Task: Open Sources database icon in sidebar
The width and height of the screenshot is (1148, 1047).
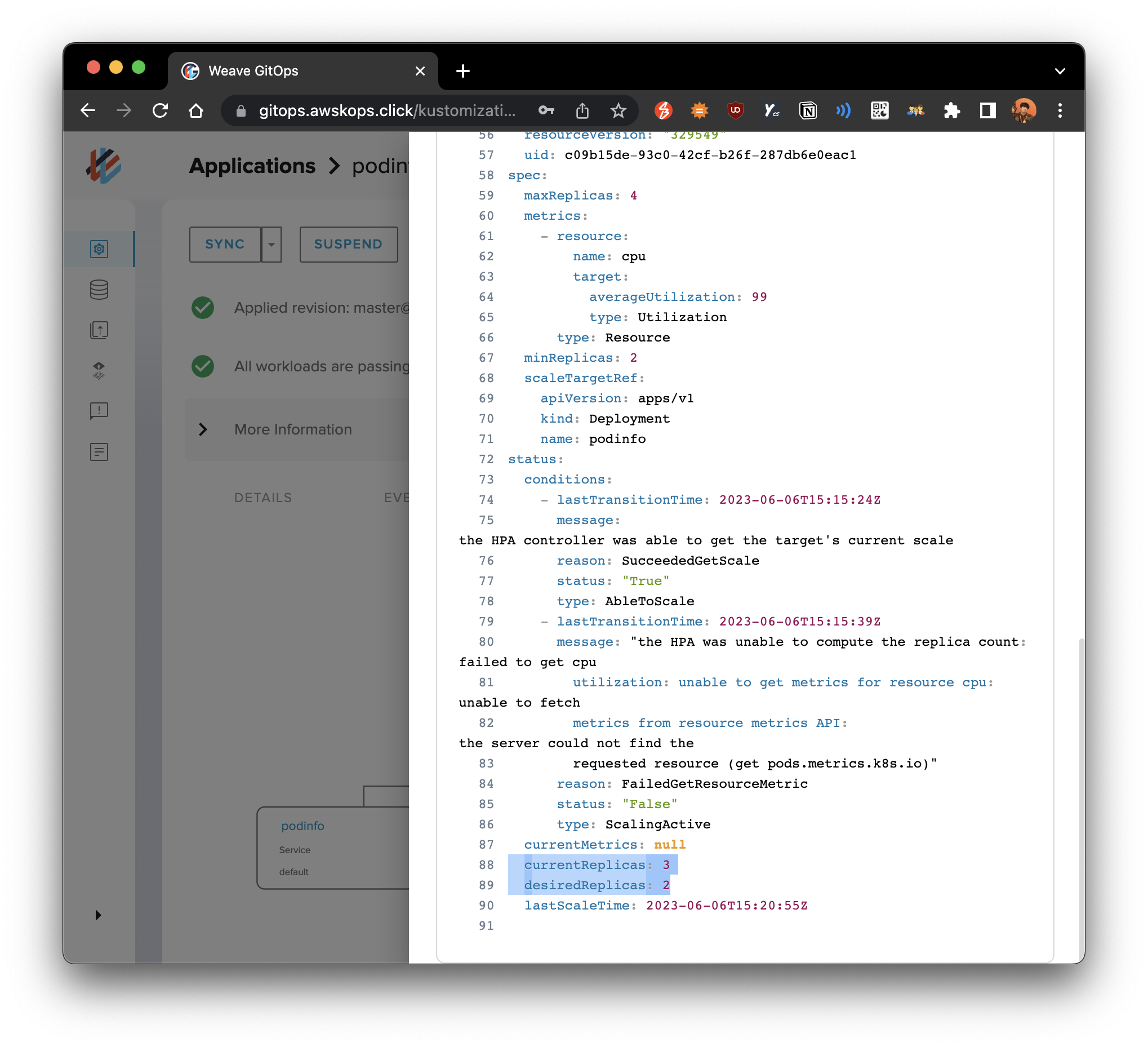Action: [99, 290]
